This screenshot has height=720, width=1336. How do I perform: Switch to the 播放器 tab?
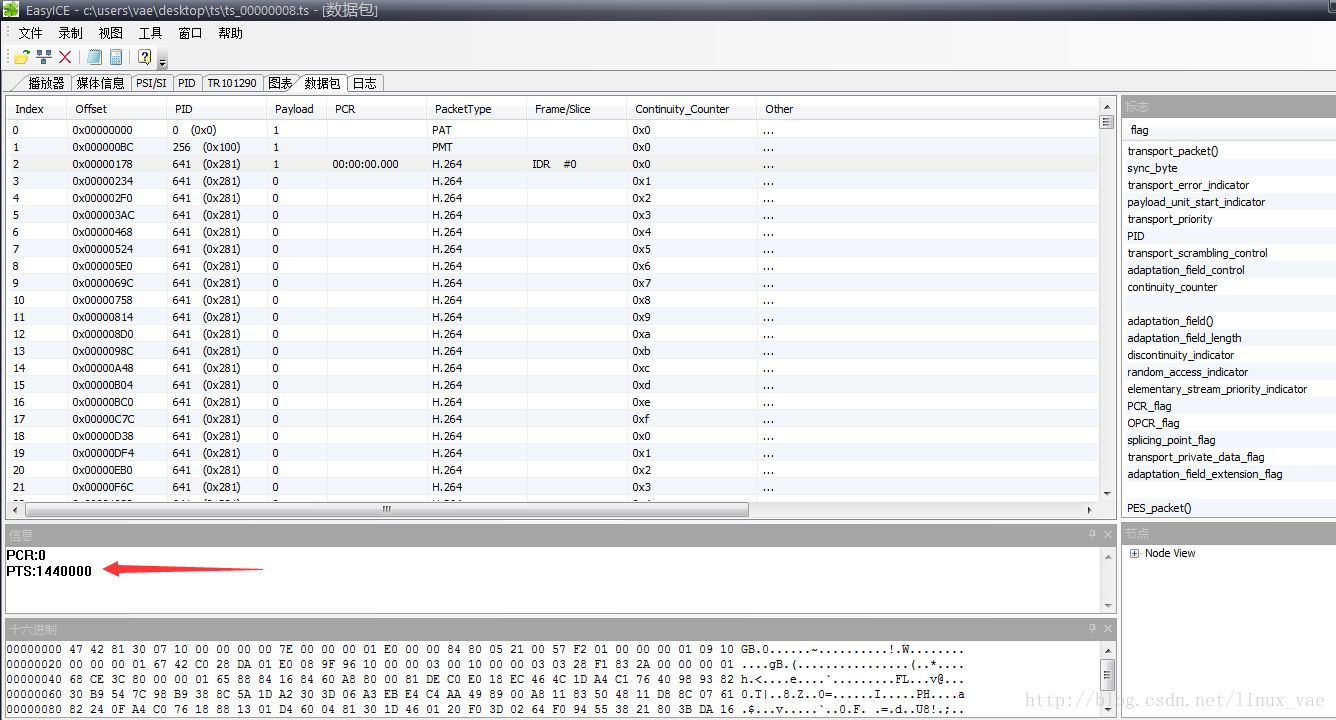pyautogui.click(x=46, y=83)
